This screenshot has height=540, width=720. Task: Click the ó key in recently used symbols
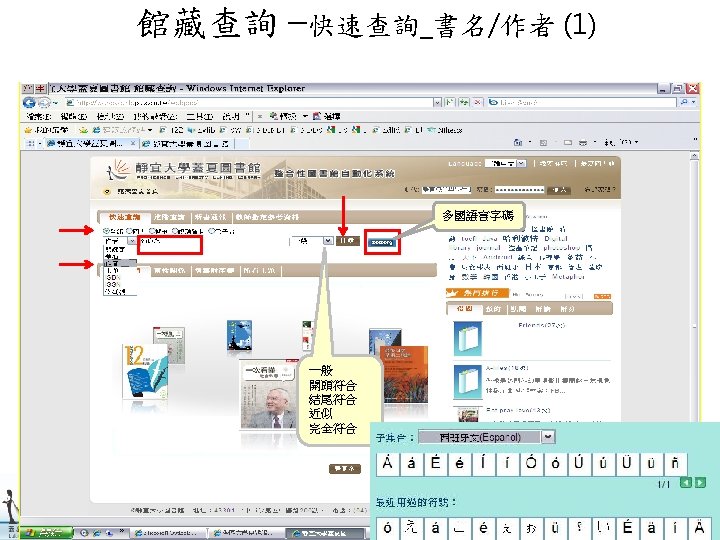(x=388, y=528)
